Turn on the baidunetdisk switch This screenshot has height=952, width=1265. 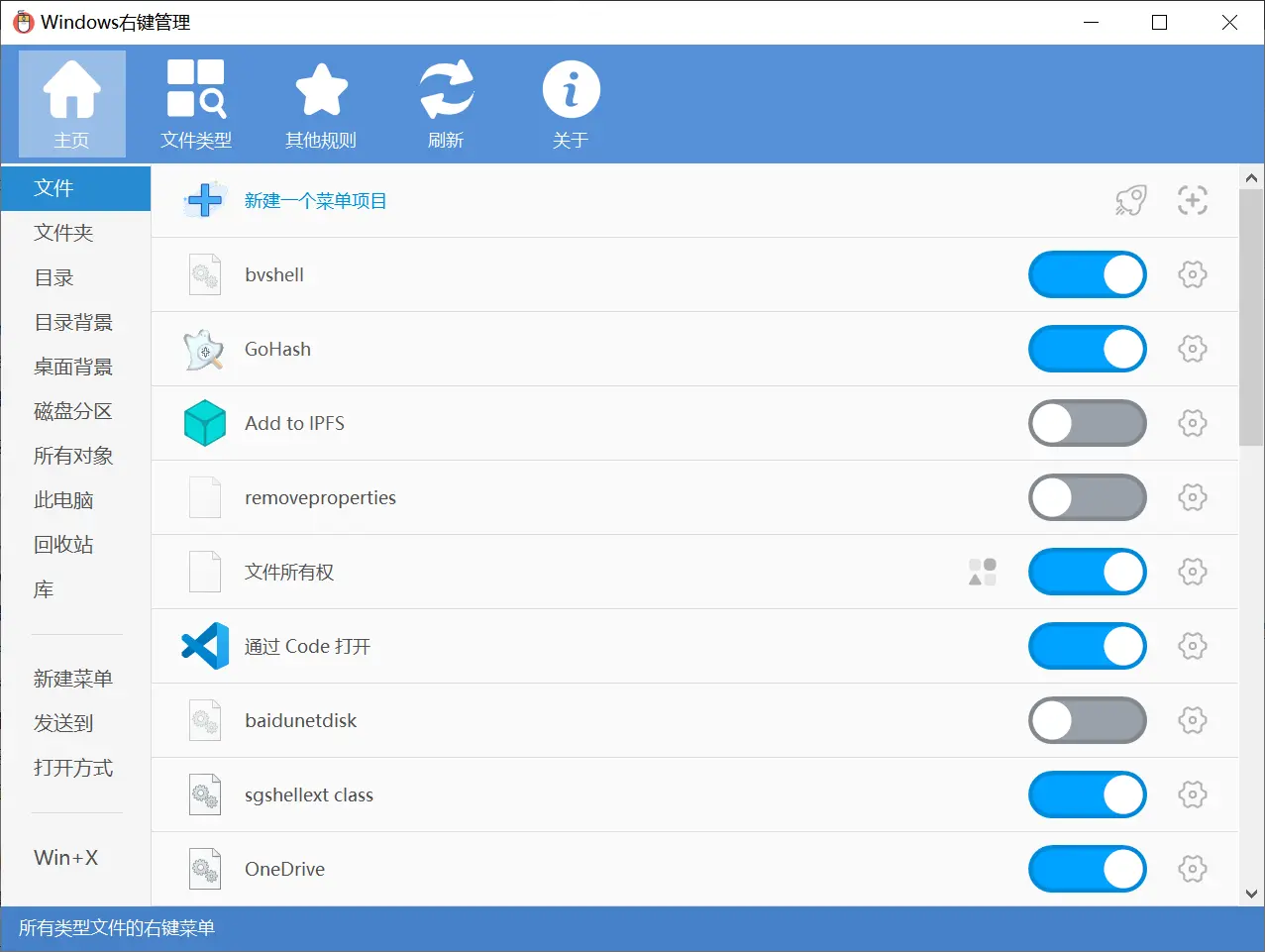(1088, 720)
